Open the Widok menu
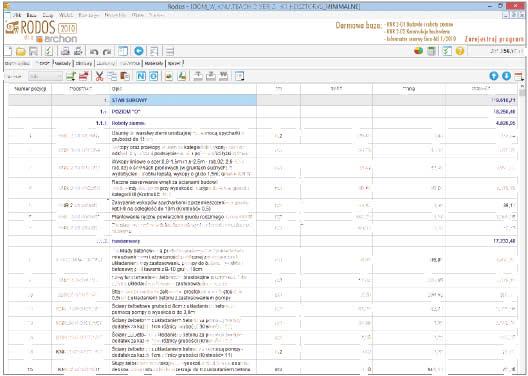The image size is (528, 376). click(66, 15)
